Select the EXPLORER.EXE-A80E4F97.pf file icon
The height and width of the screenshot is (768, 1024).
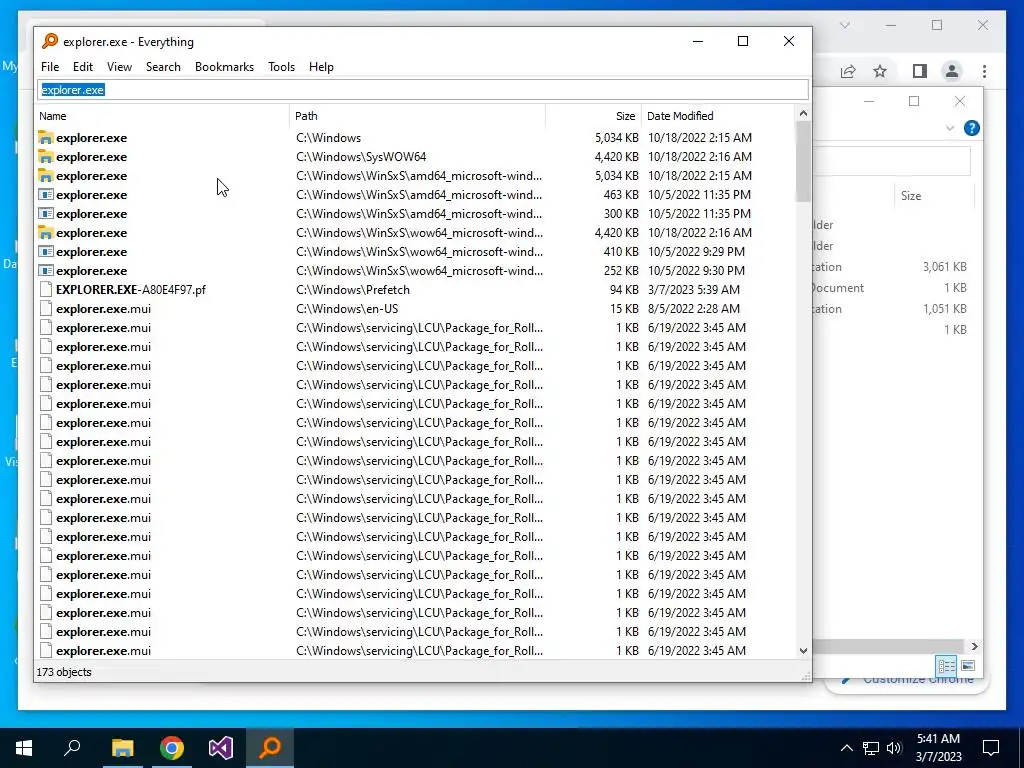[45, 289]
